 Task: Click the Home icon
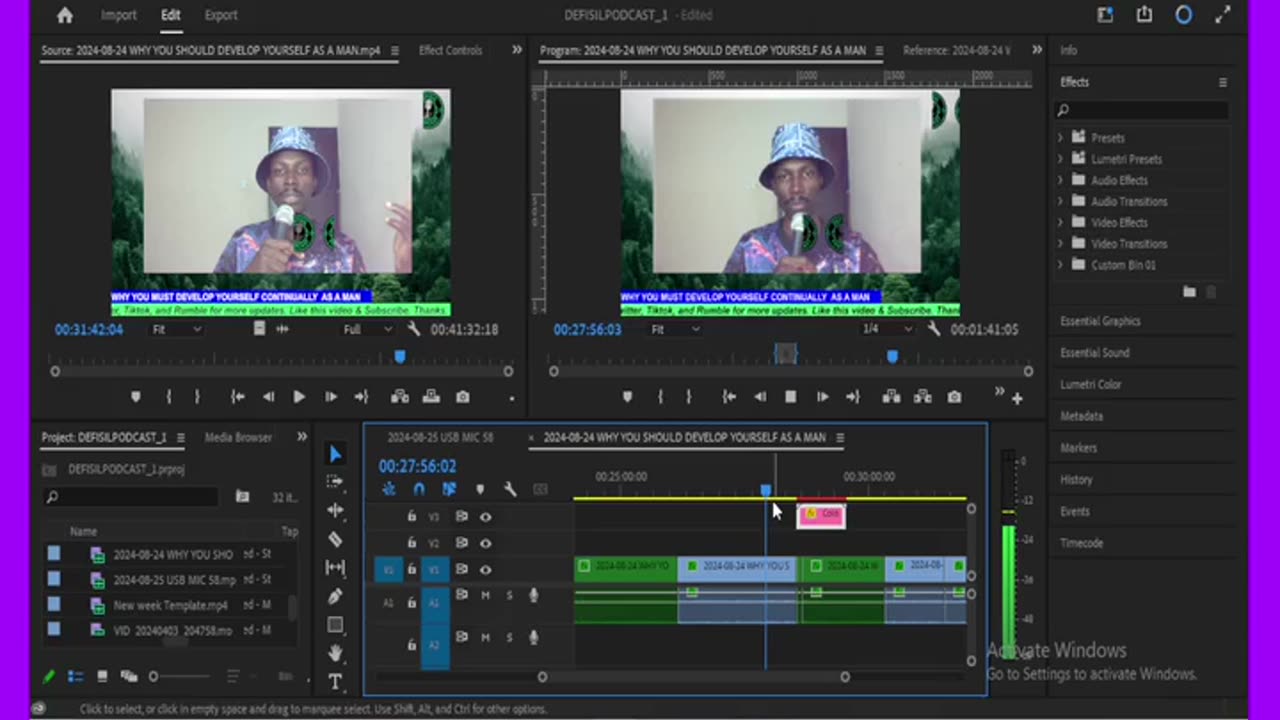point(65,15)
